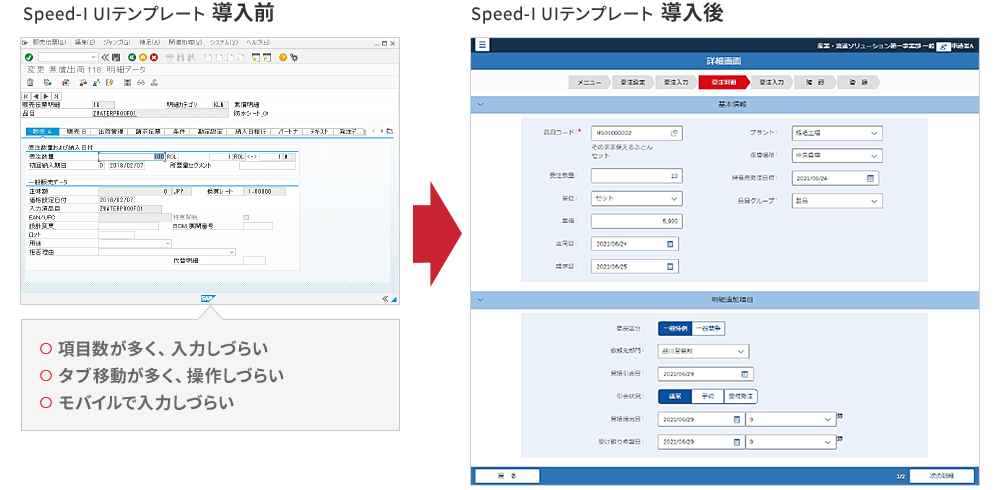Image resolution: width=1000 pixels, height=490 pixels.
Task: Open calendar icon for 得意先発注日付 field
Action: pyautogui.click(x=870, y=178)
